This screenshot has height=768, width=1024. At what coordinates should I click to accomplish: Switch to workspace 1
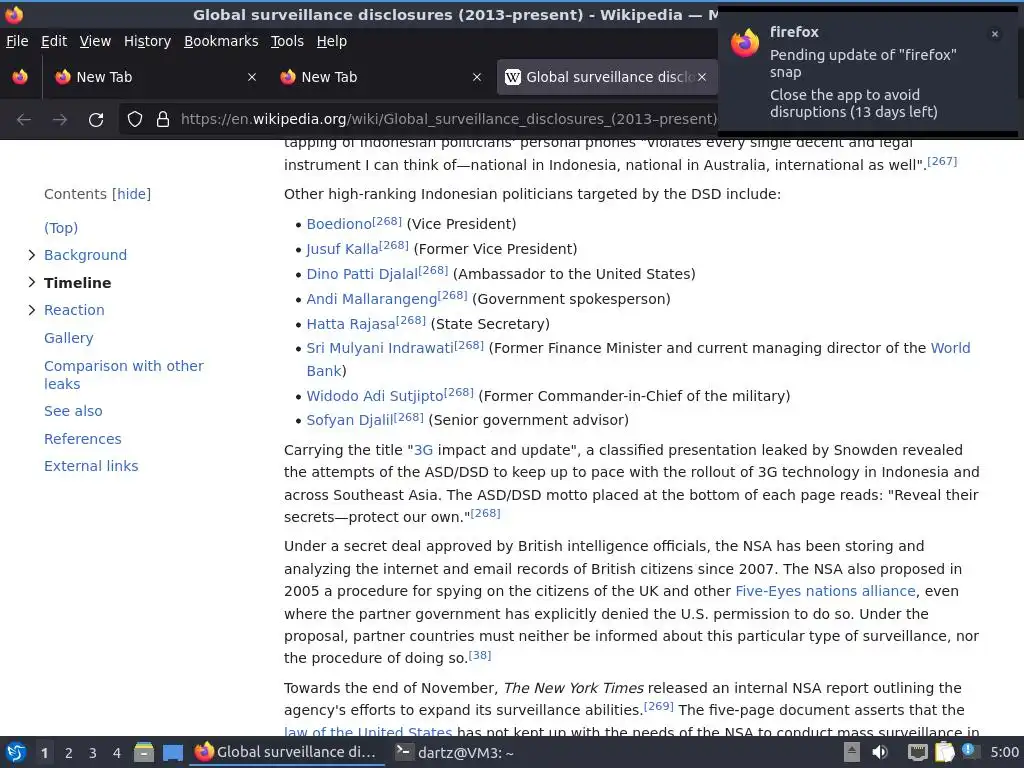point(44,753)
